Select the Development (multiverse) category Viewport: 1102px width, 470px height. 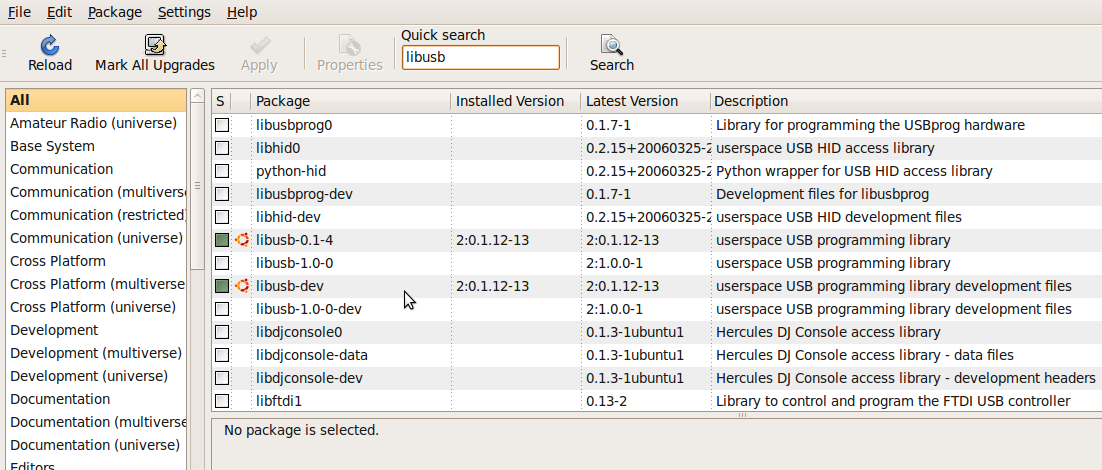[x=96, y=353]
